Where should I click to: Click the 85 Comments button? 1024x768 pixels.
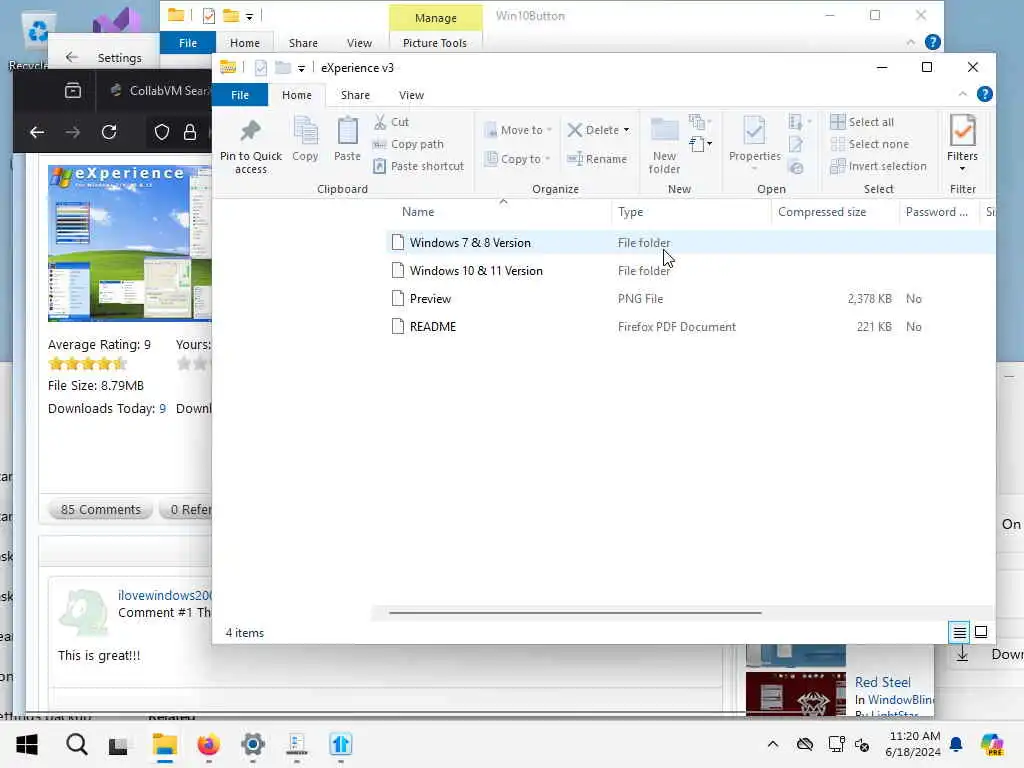click(101, 509)
